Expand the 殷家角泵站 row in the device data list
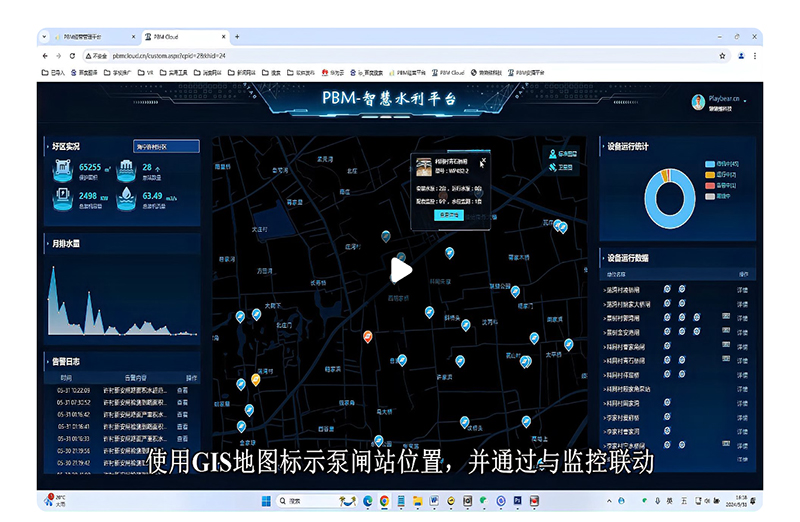 coord(628,389)
